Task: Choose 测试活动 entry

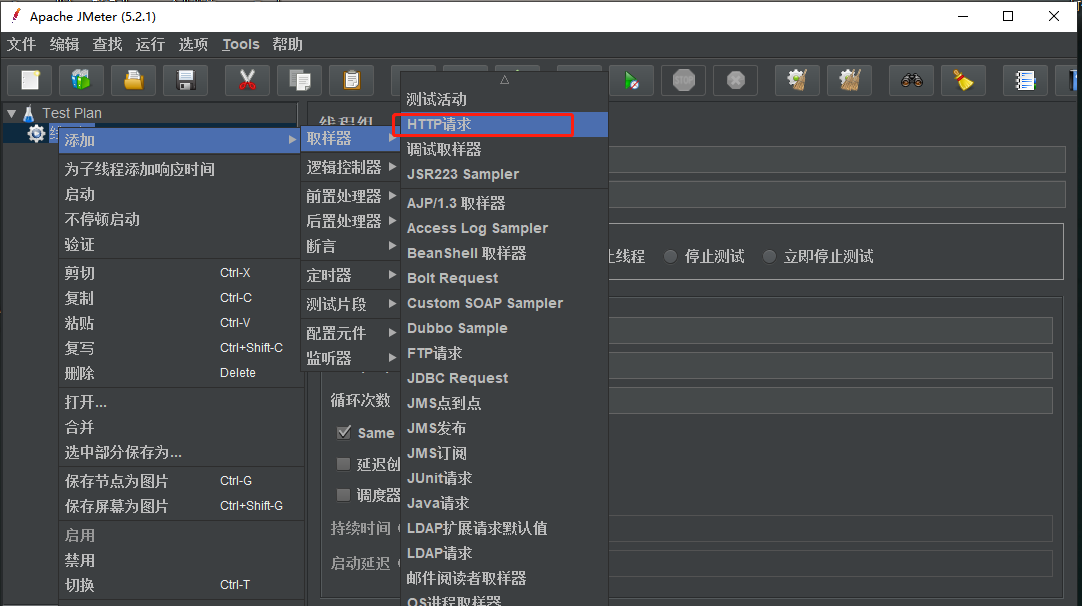Action: [x=504, y=99]
